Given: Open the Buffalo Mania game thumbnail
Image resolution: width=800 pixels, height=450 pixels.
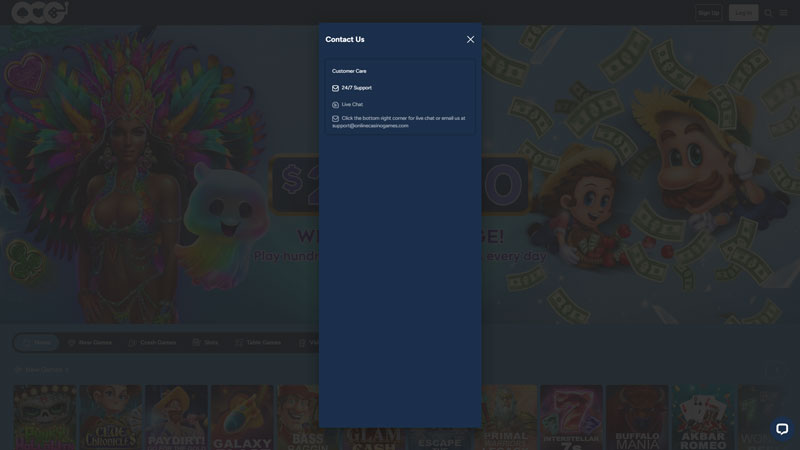Looking at the screenshot, I should [637, 417].
